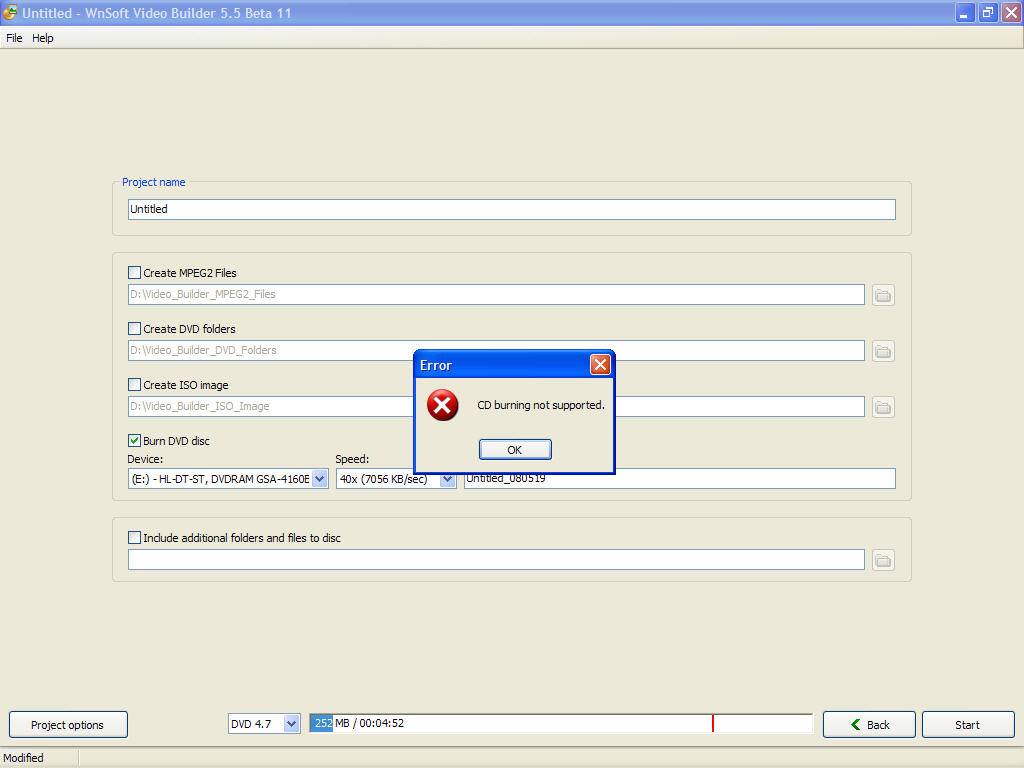The width and height of the screenshot is (1024, 768).
Task: Open the File menu
Action: tap(14, 38)
